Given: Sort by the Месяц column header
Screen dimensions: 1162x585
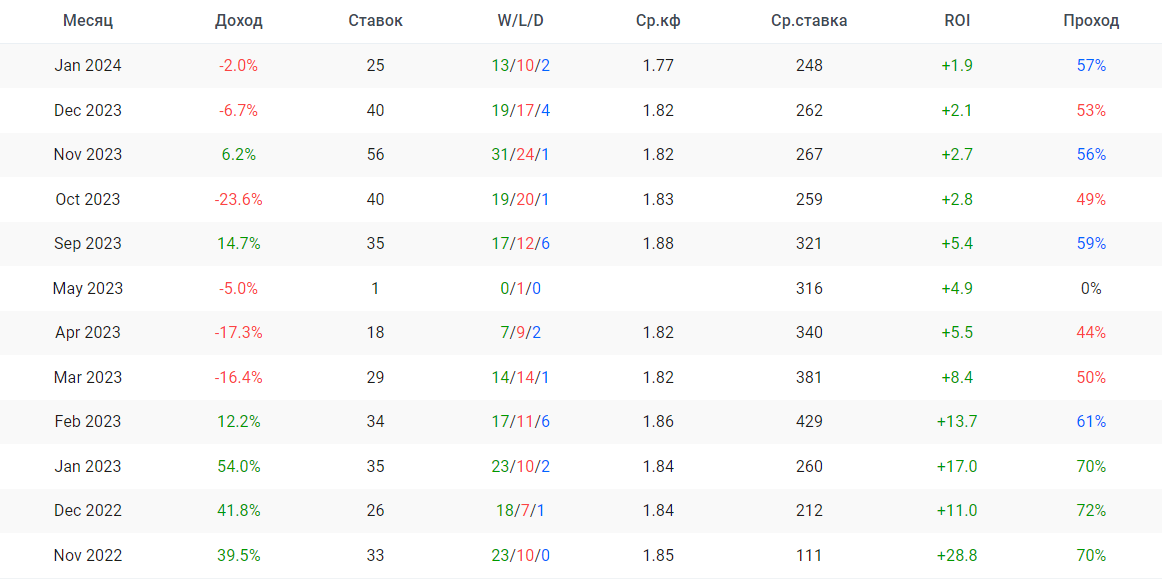Looking at the screenshot, I should (x=88, y=21).
